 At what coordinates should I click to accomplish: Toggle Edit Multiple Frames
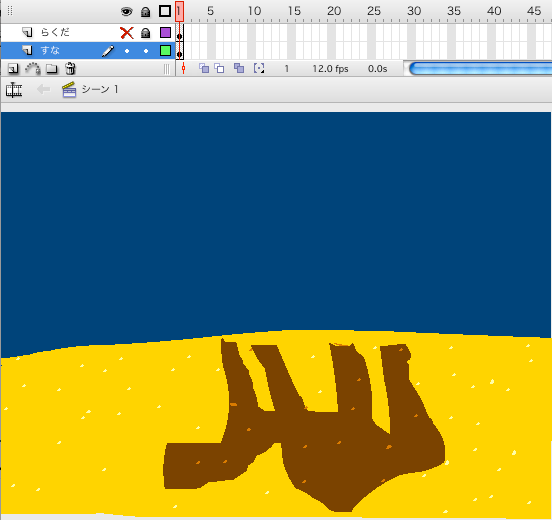[x=239, y=68]
